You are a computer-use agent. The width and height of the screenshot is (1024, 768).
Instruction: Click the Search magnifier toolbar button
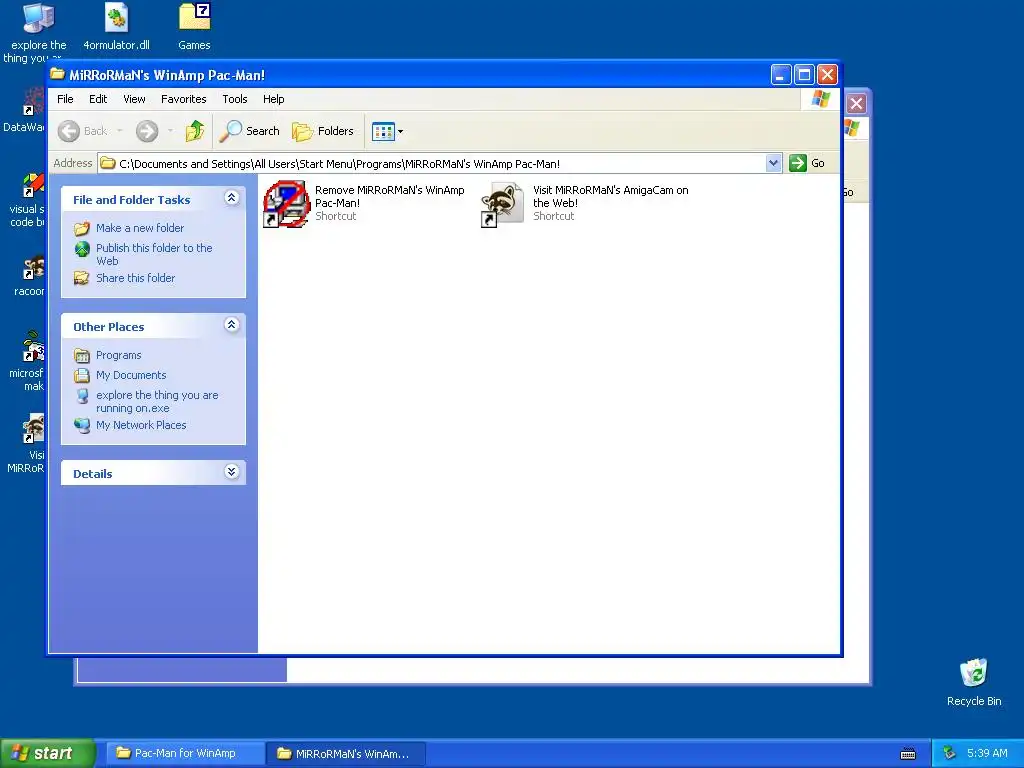click(249, 131)
